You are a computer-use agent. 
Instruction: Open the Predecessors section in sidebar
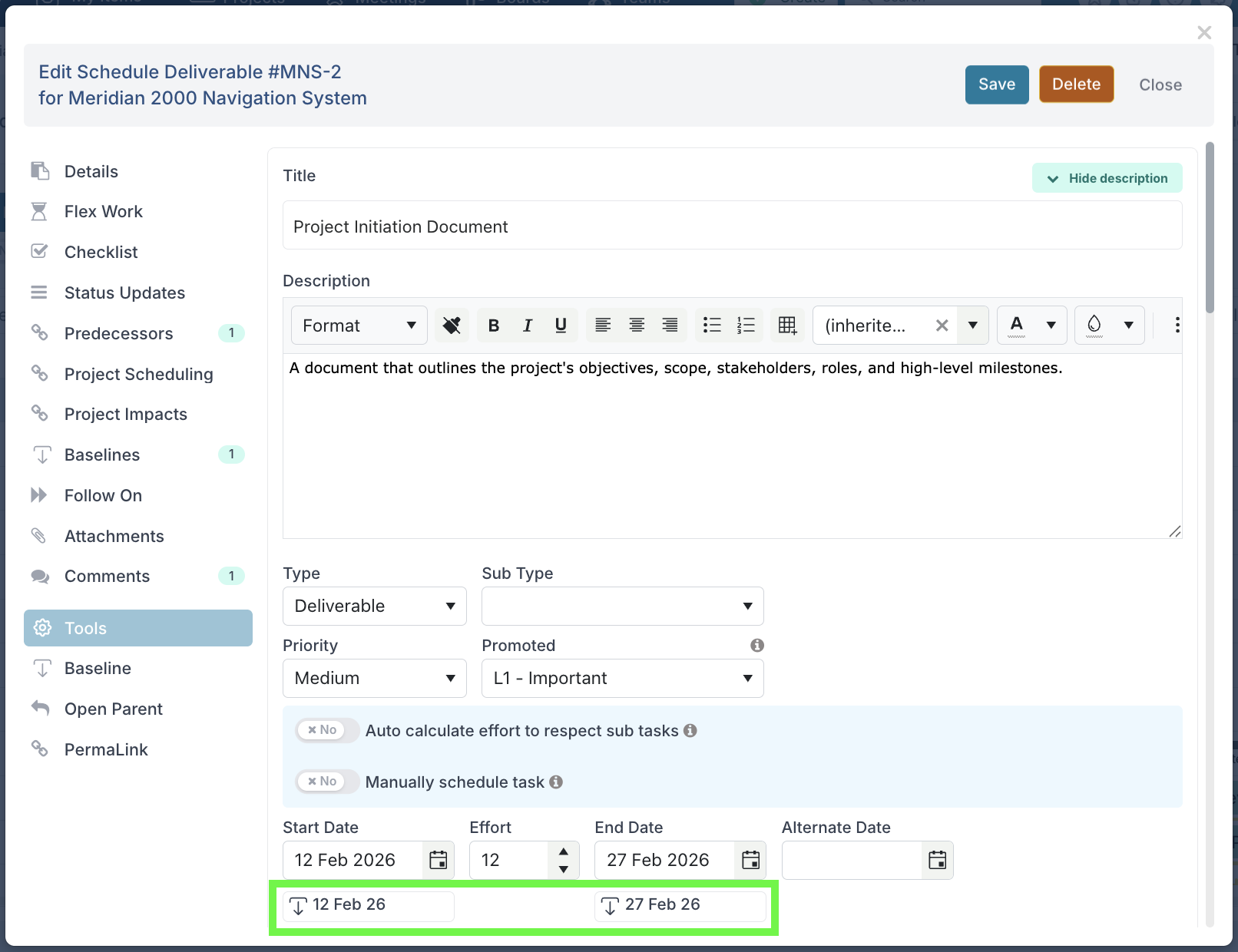119,333
